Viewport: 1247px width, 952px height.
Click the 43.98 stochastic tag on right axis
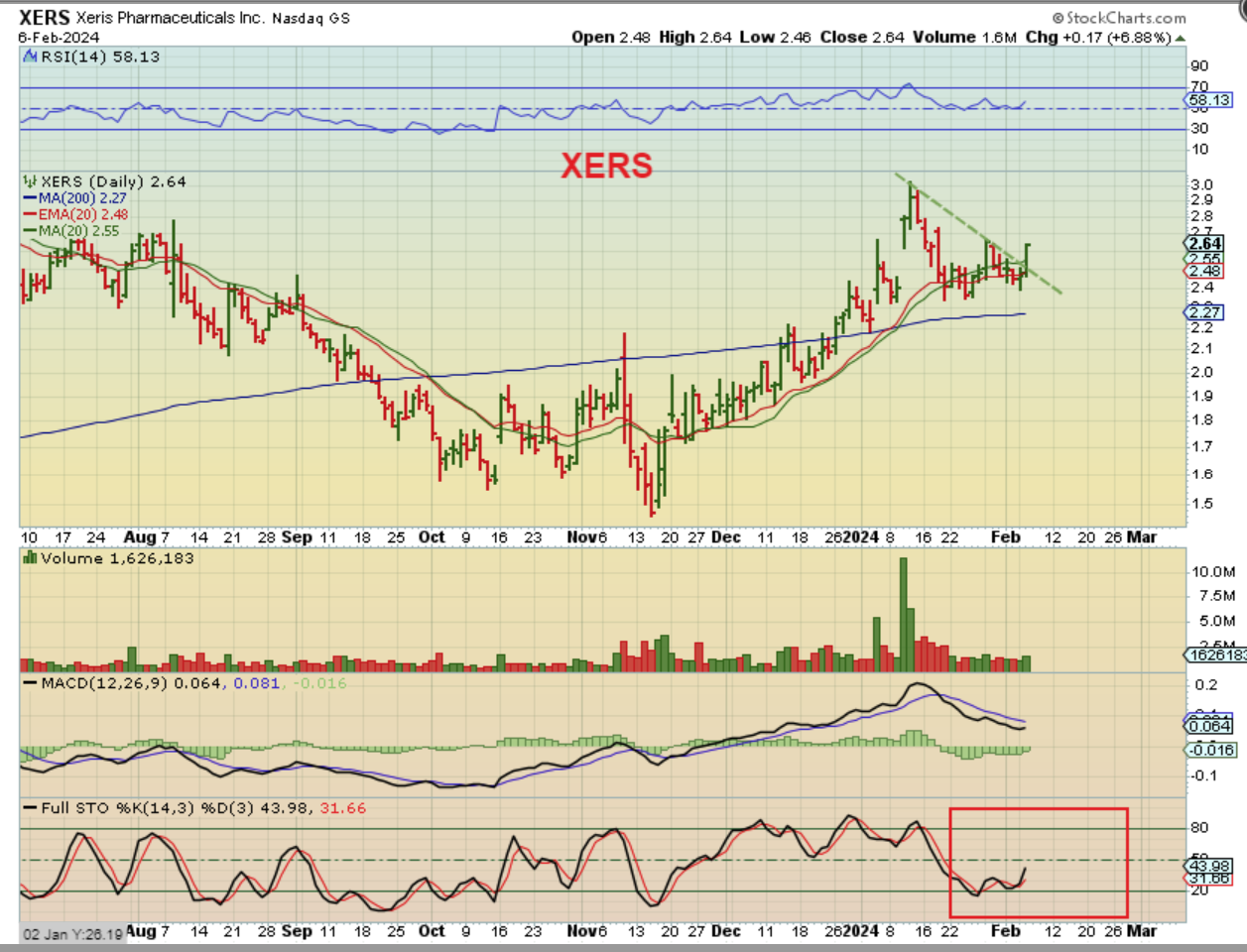click(x=1209, y=867)
